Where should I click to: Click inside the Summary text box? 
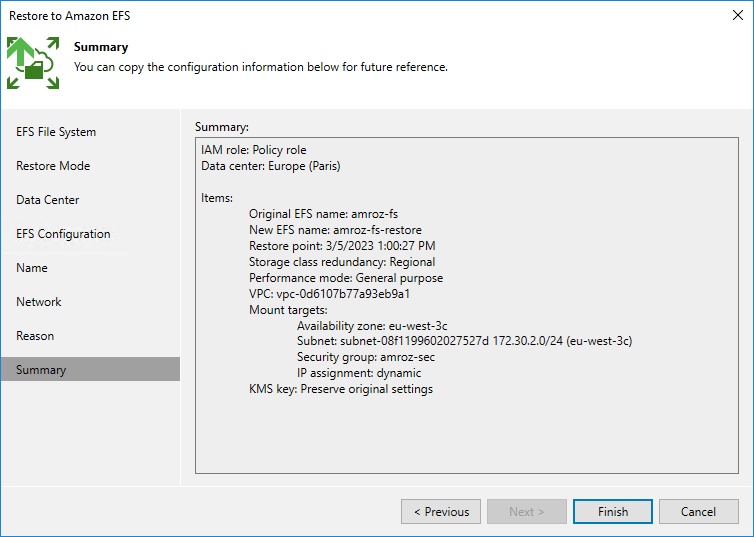[466, 430]
